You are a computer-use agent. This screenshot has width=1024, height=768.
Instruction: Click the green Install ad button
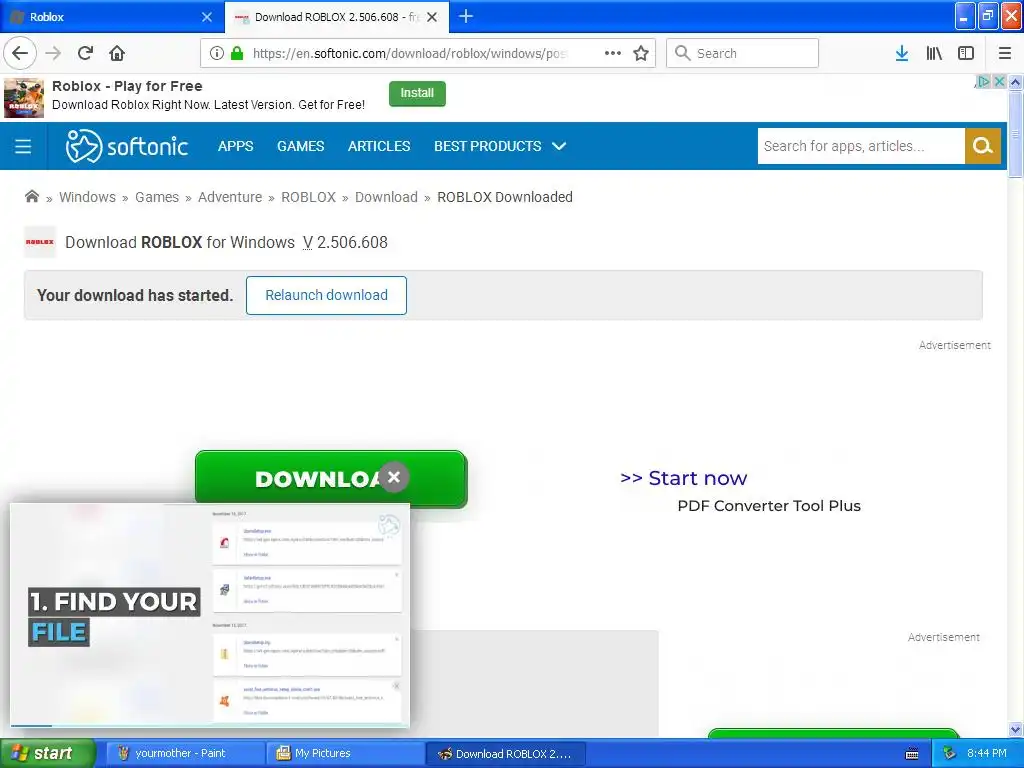click(x=417, y=93)
